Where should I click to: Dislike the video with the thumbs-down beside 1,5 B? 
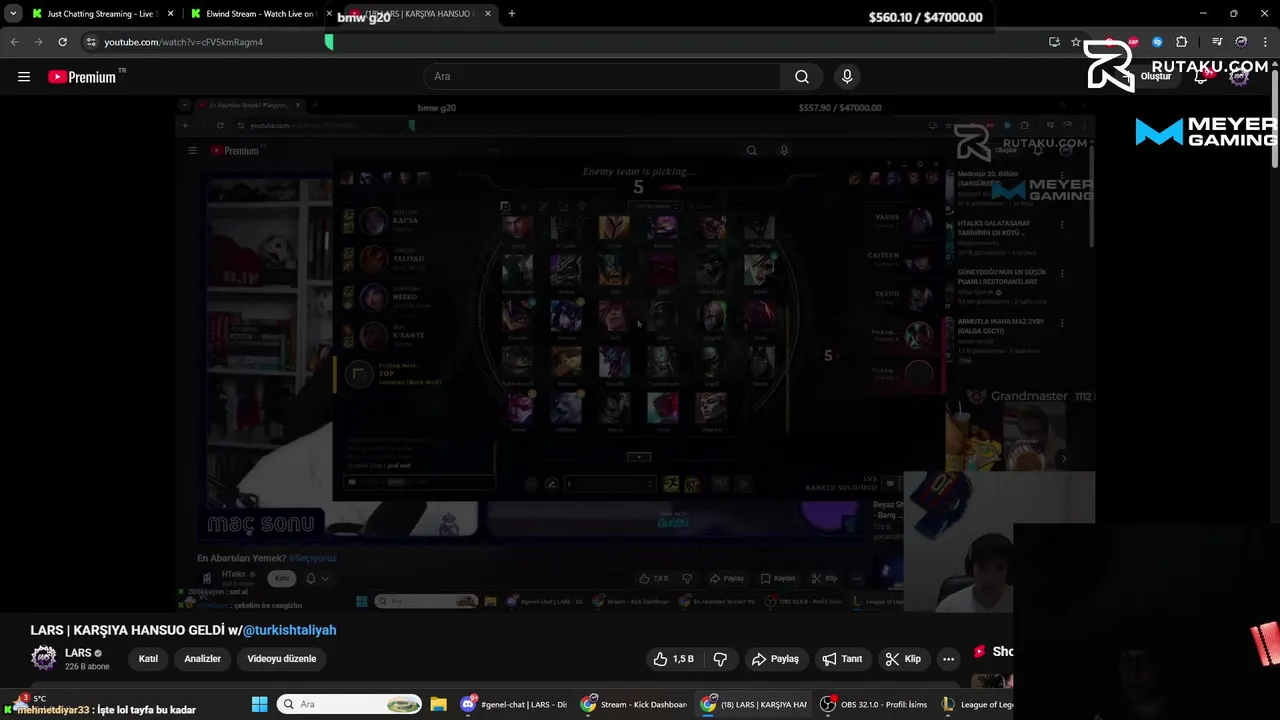coord(720,659)
